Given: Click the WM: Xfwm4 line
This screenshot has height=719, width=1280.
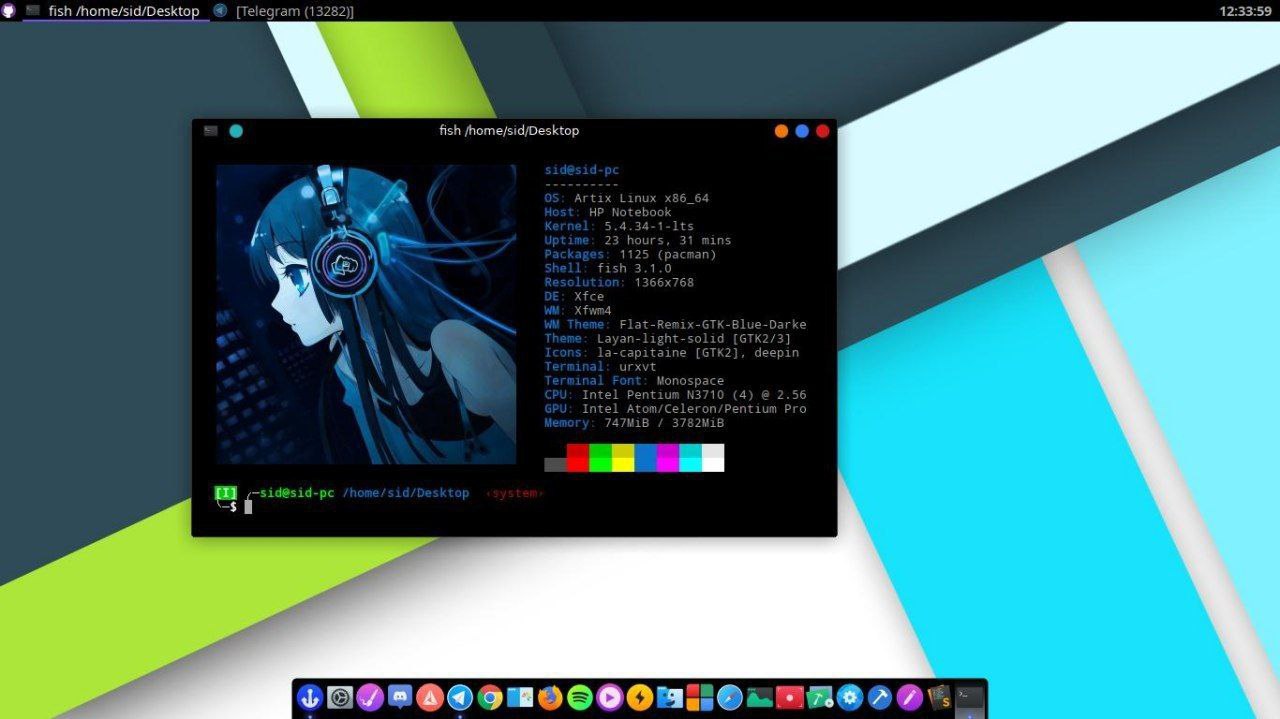Looking at the screenshot, I should point(578,310).
